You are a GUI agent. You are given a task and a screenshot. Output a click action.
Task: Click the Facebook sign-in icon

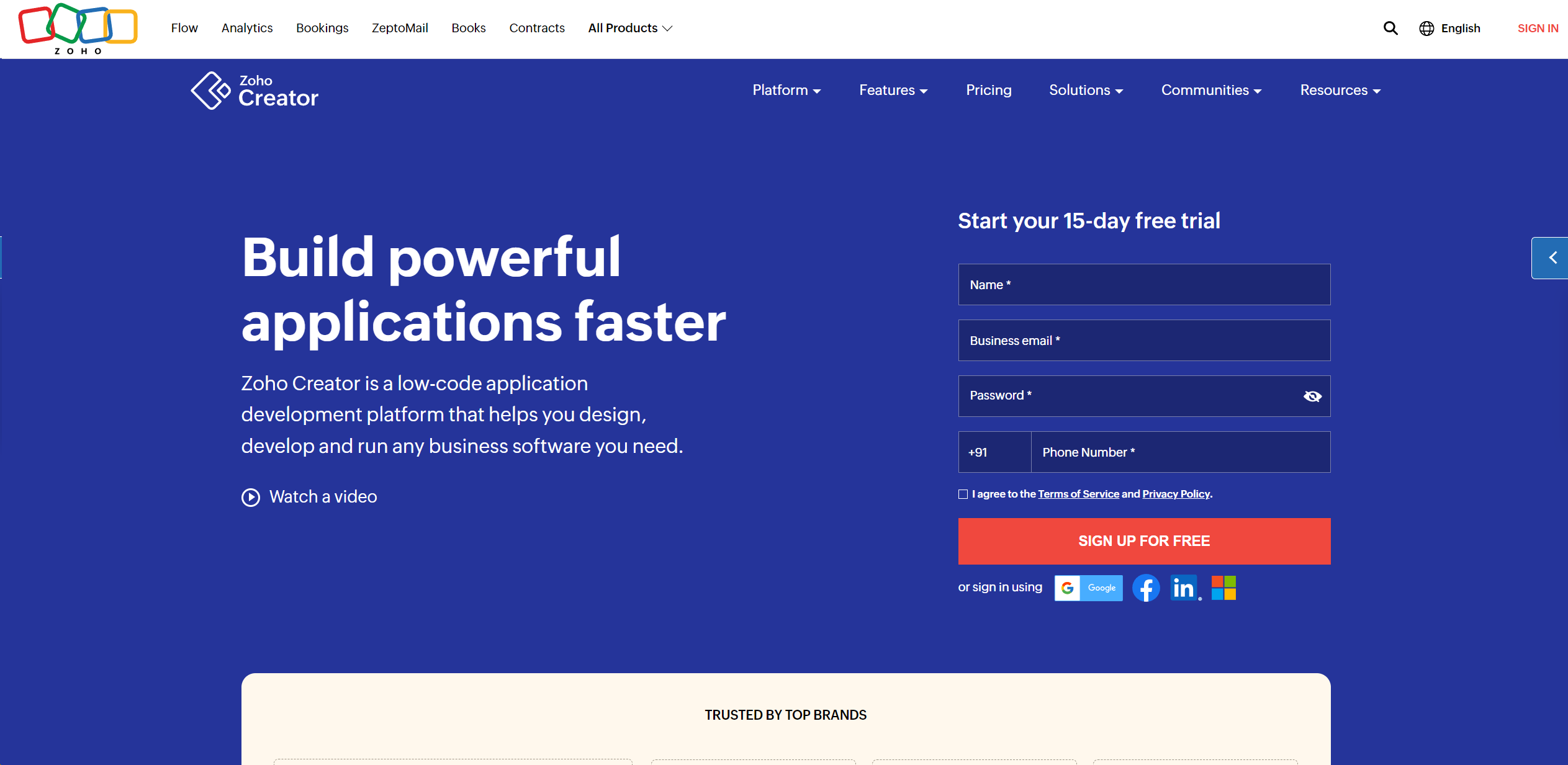(x=1145, y=587)
